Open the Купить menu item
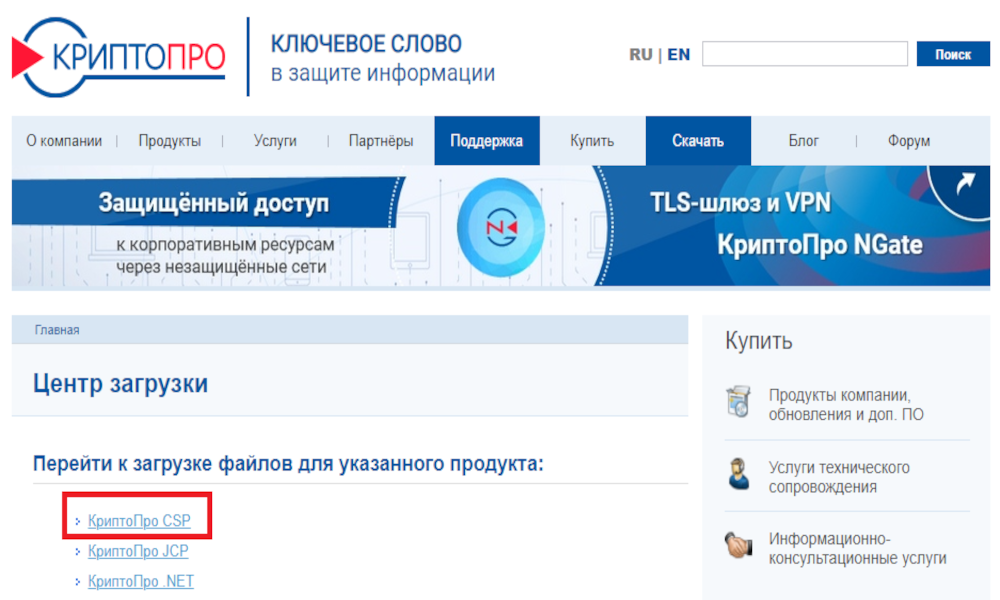The image size is (1000, 600). (x=592, y=141)
